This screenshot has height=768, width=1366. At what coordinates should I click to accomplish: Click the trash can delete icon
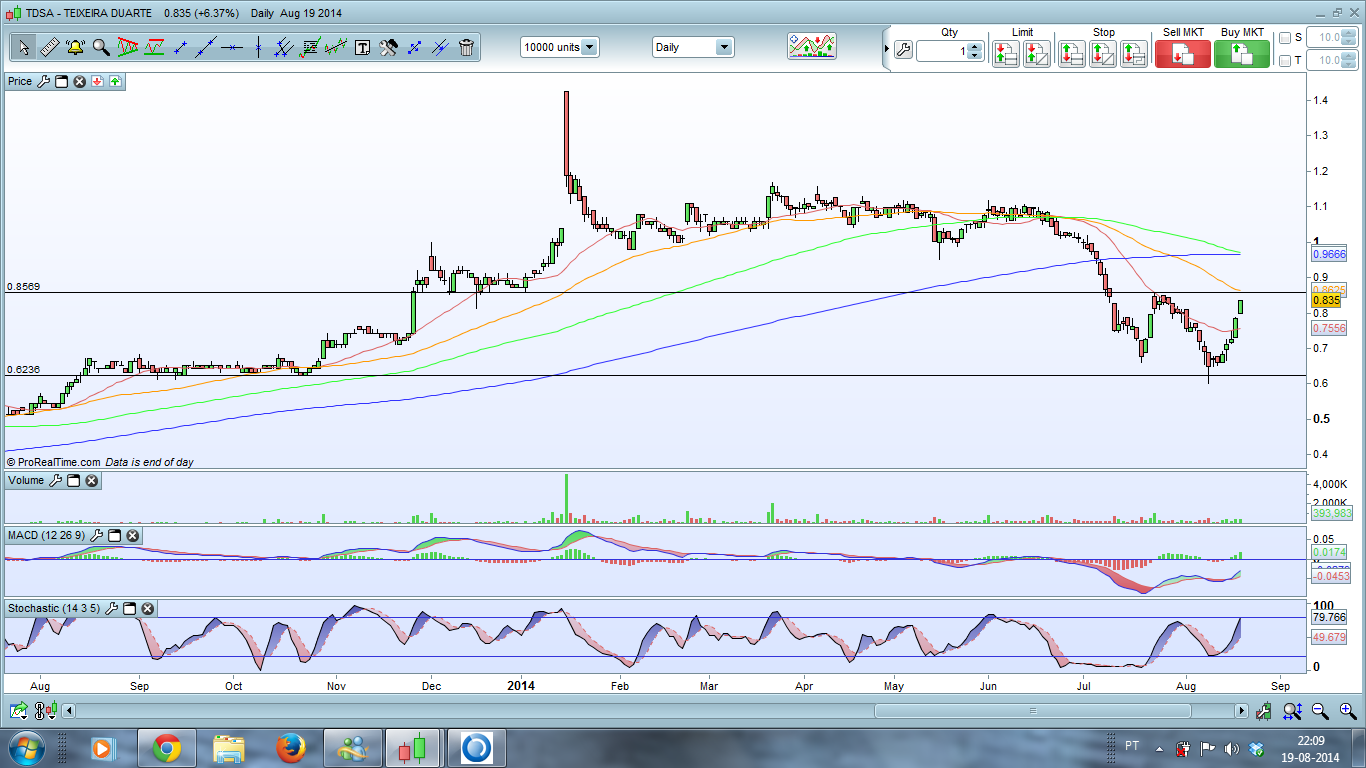pos(467,47)
